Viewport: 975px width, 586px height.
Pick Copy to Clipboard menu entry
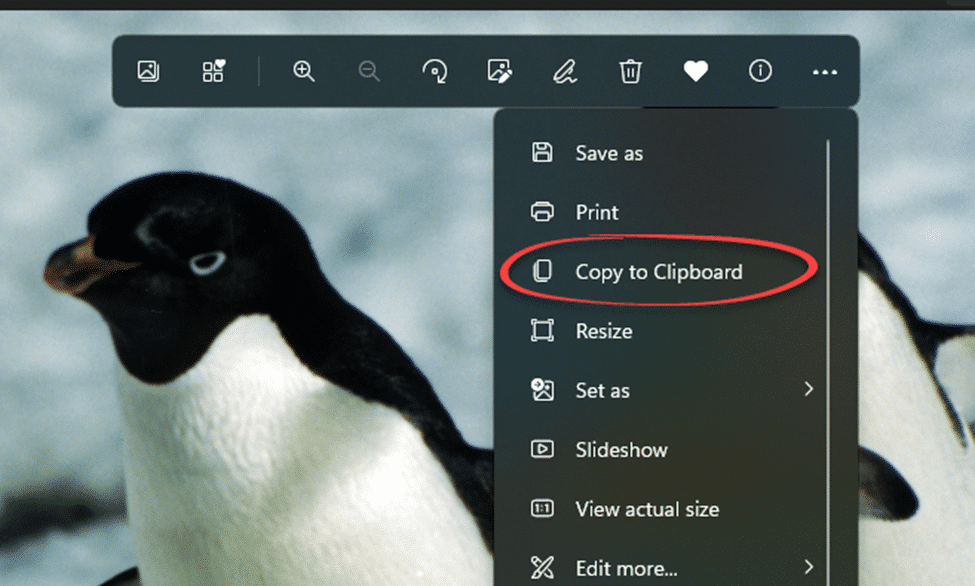point(658,271)
